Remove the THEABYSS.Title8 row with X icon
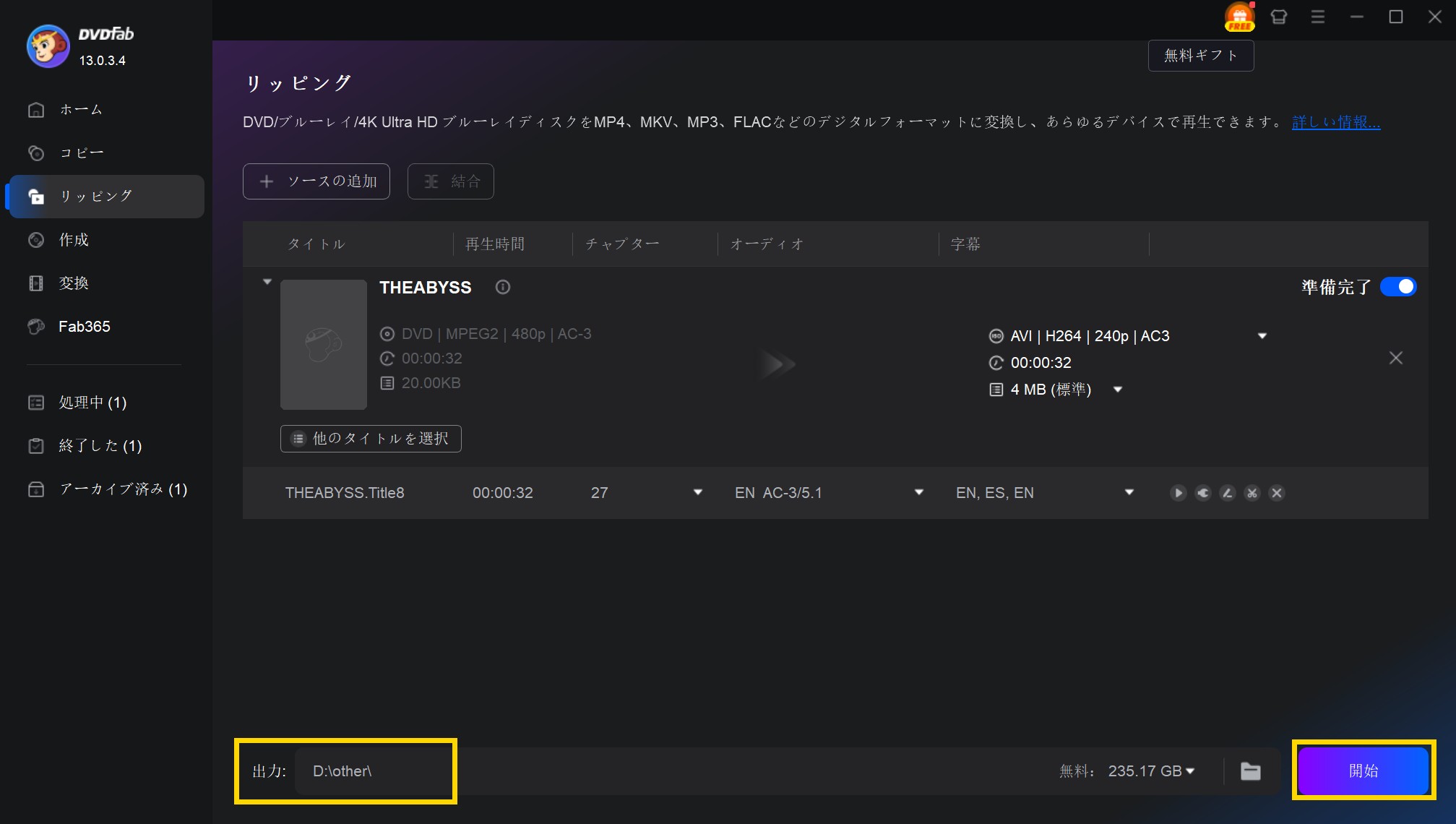The width and height of the screenshot is (1456, 824). point(1277,493)
